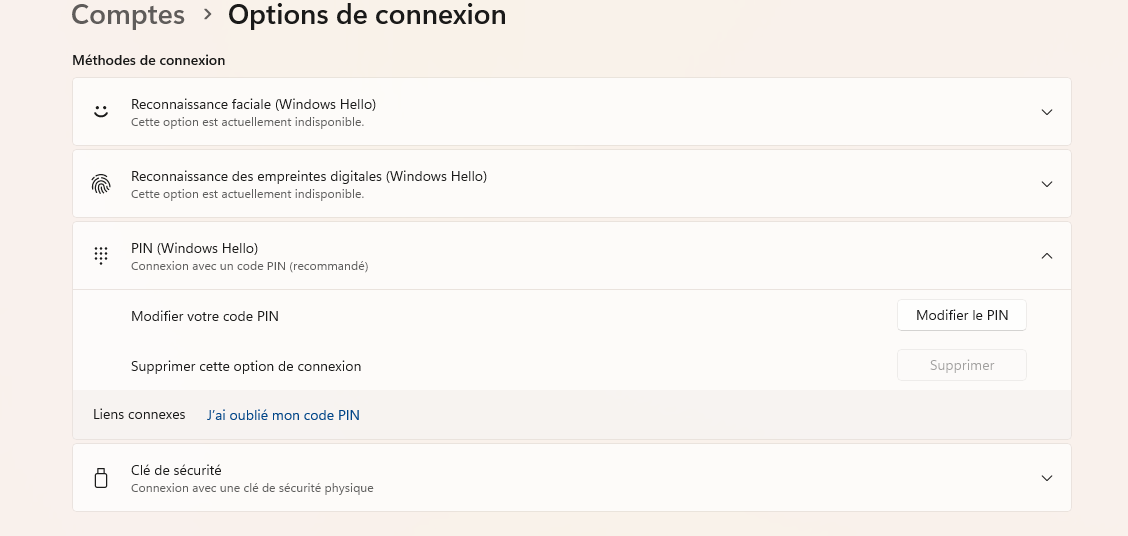Select the Reconnaissance des empreintes digitales title
1128x536 pixels.
click(x=309, y=176)
